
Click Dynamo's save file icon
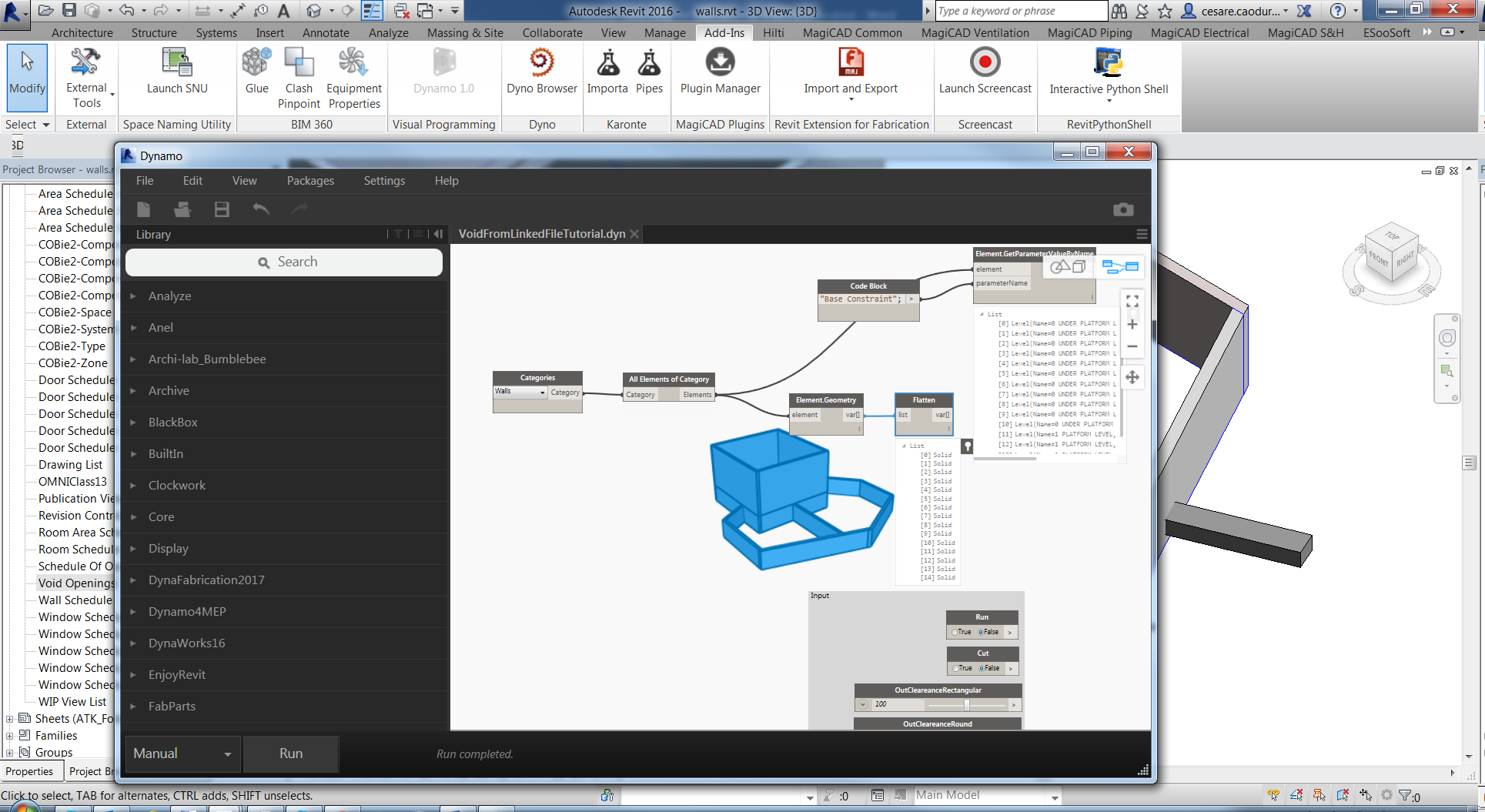[x=222, y=209]
